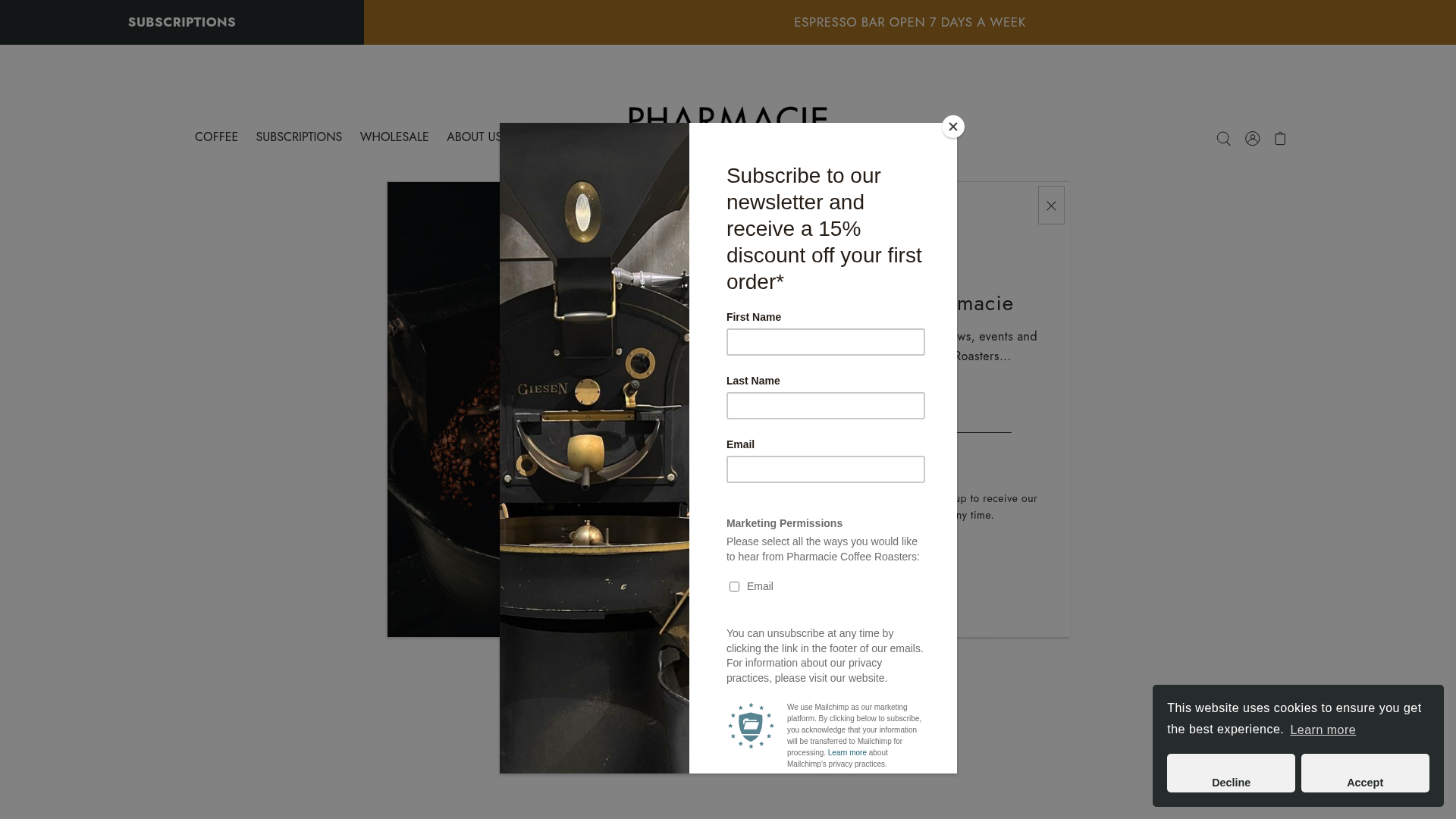Open the cookie Learn more link
The image size is (1456, 819).
coord(1323,730)
